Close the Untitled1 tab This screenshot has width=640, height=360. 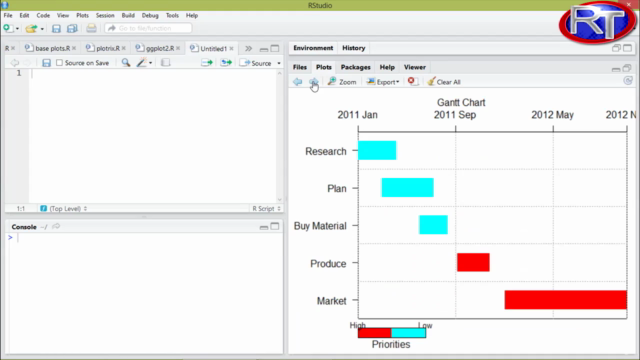tap(231, 48)
